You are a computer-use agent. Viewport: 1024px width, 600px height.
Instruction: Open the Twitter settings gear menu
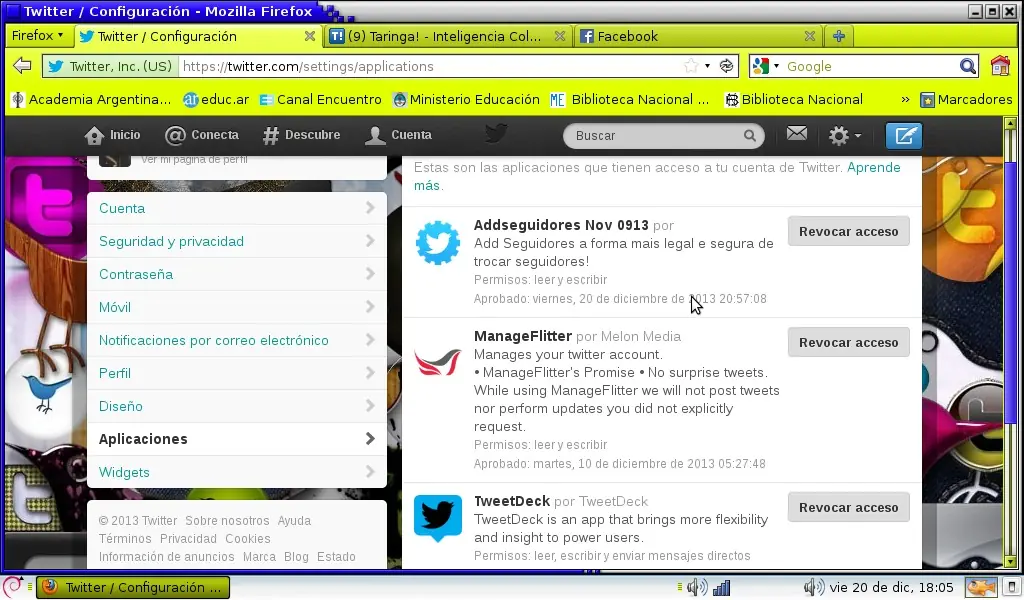click(x=844, y=135)
